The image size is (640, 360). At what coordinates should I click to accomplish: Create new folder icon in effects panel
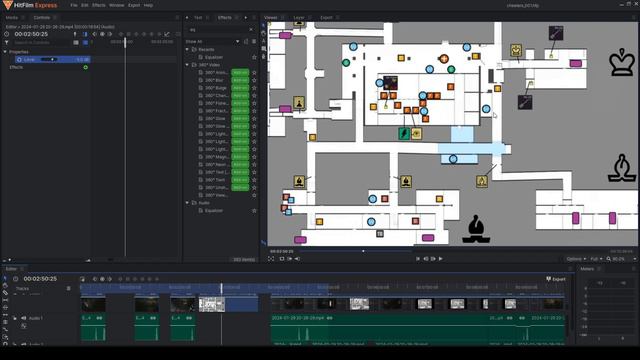tap(246, 42)
